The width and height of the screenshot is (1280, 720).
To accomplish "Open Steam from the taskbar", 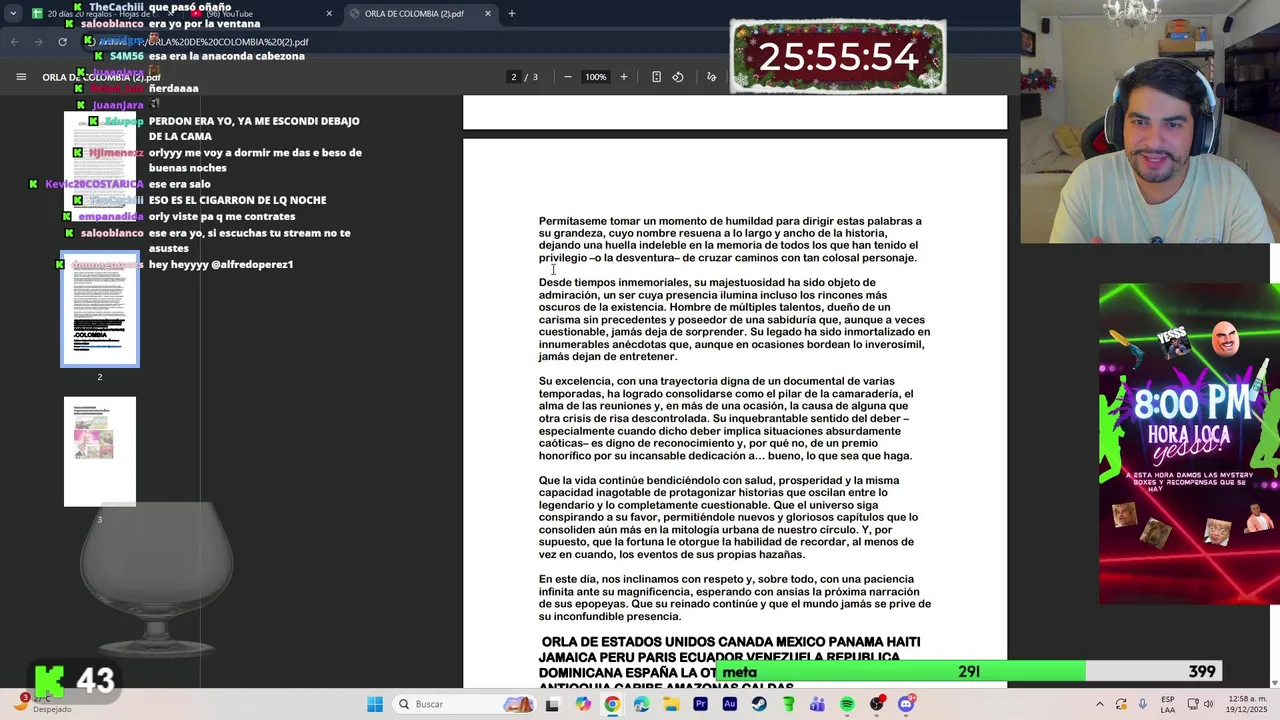I will (x=759, y=704).
